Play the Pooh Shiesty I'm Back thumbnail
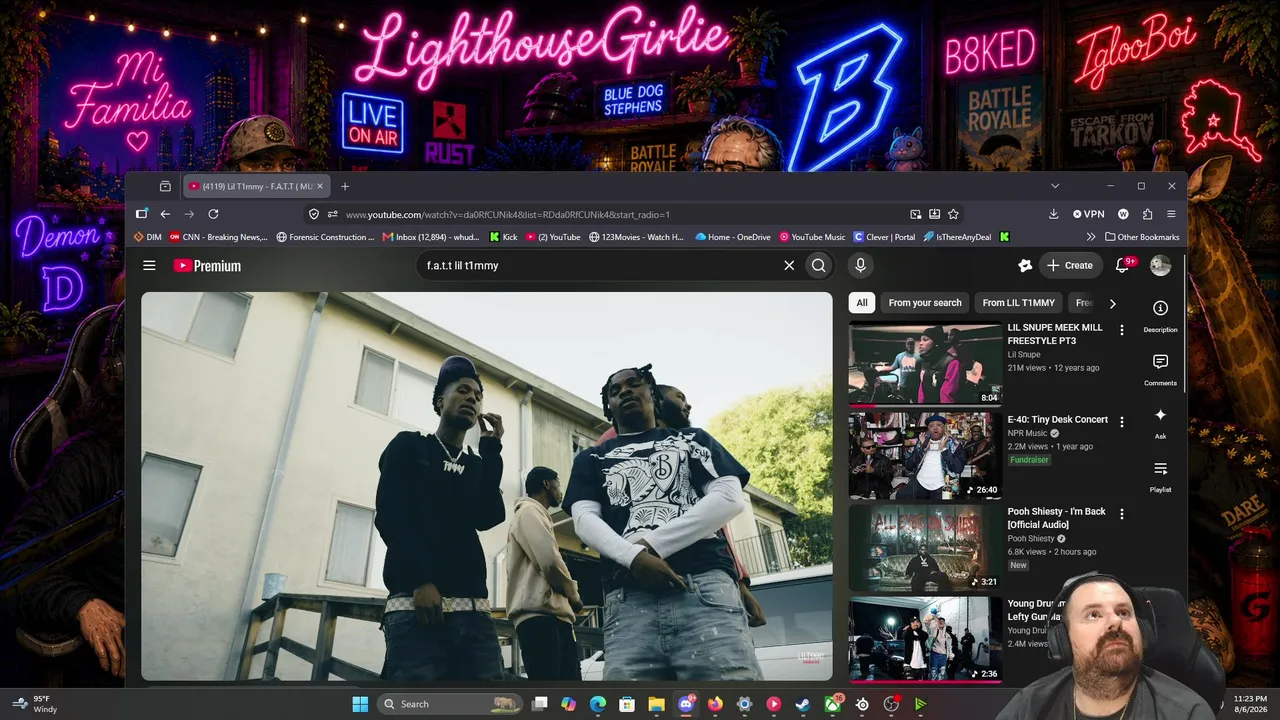Image resolution: width=1280 pixels, height=720 pixels. point(925,547)
